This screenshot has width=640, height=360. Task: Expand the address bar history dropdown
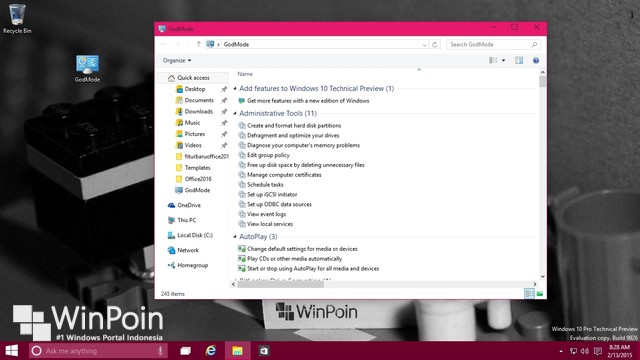point(424,44)
